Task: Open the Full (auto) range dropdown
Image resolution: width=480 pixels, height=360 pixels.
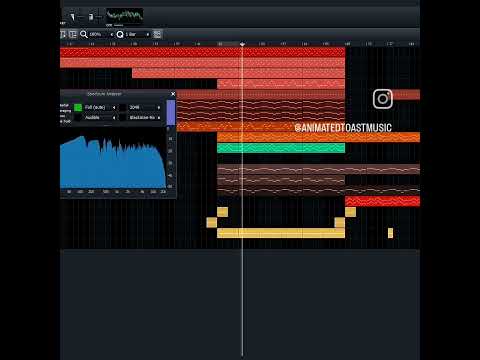Action: click(x=99, y=107)
